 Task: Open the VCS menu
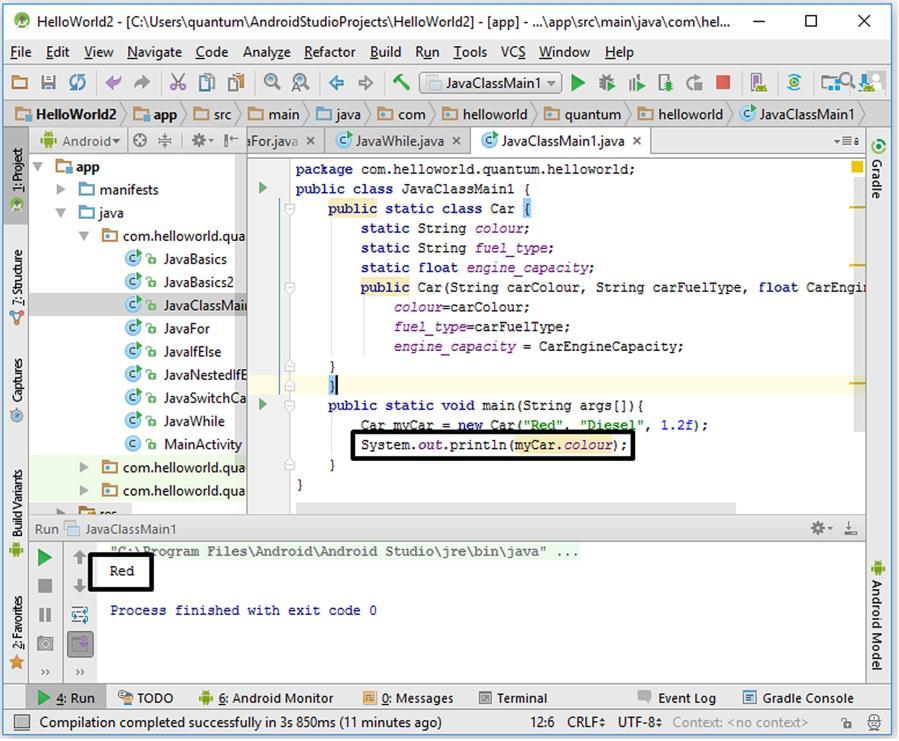click(x=513, y=52)
